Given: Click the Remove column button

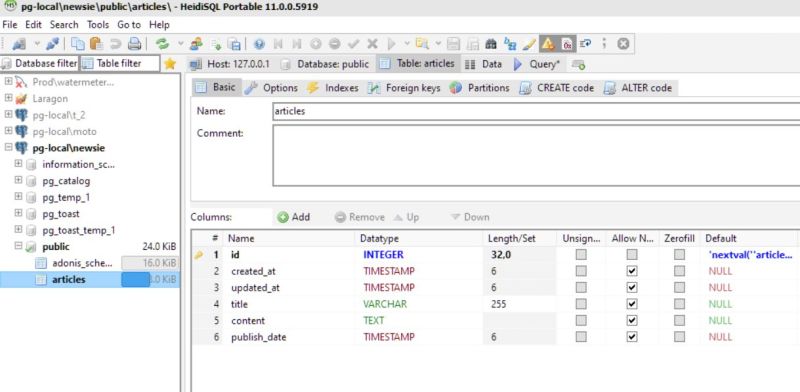Looking at the screenshot, I should pos(360,217).
